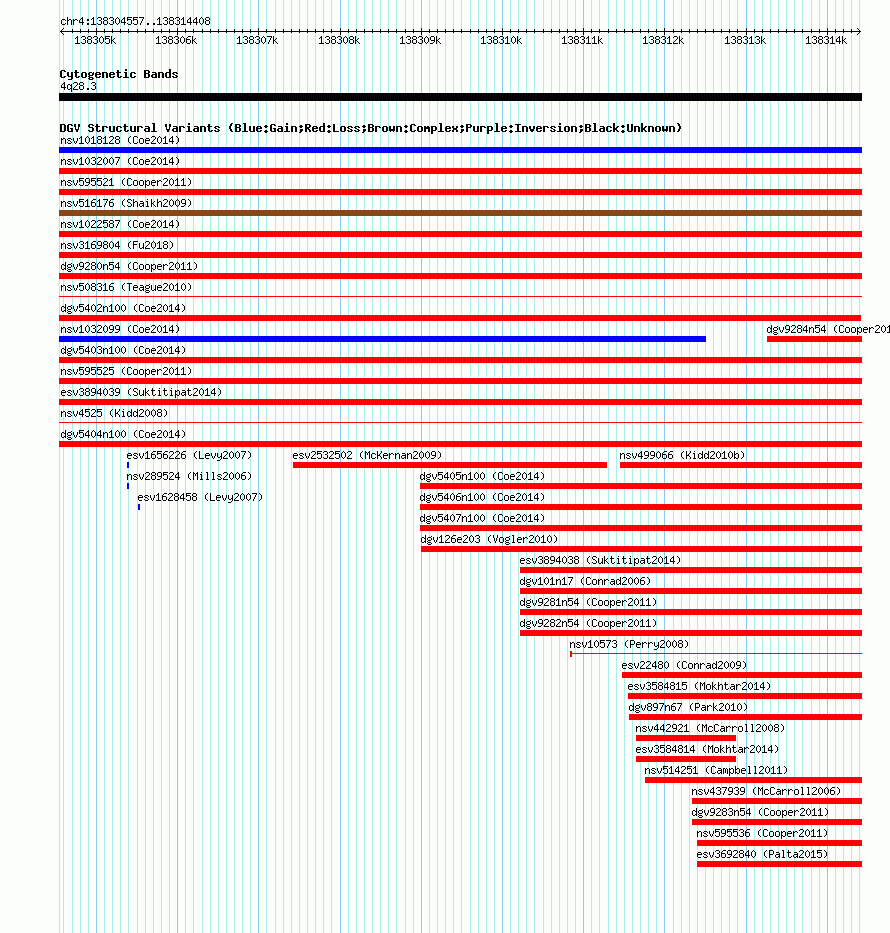Select esv3584815 (Mokhtar2014) variant
This screenshot has height=933, width=890.
699,686
